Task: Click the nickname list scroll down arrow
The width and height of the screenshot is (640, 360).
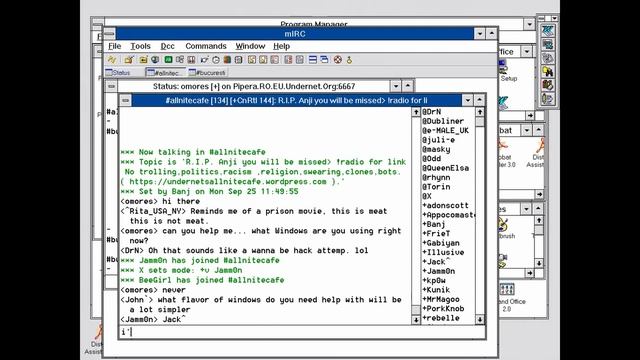Action: tap(480, 320)
